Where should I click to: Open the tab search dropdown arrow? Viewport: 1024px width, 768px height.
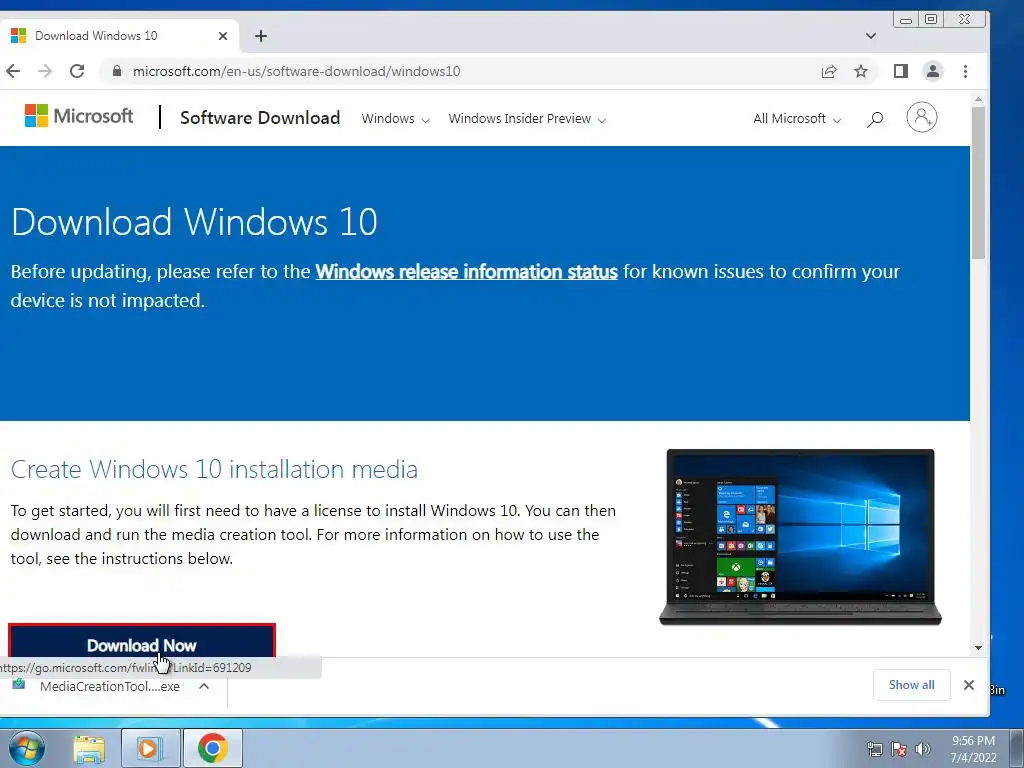tap(871, 36)
